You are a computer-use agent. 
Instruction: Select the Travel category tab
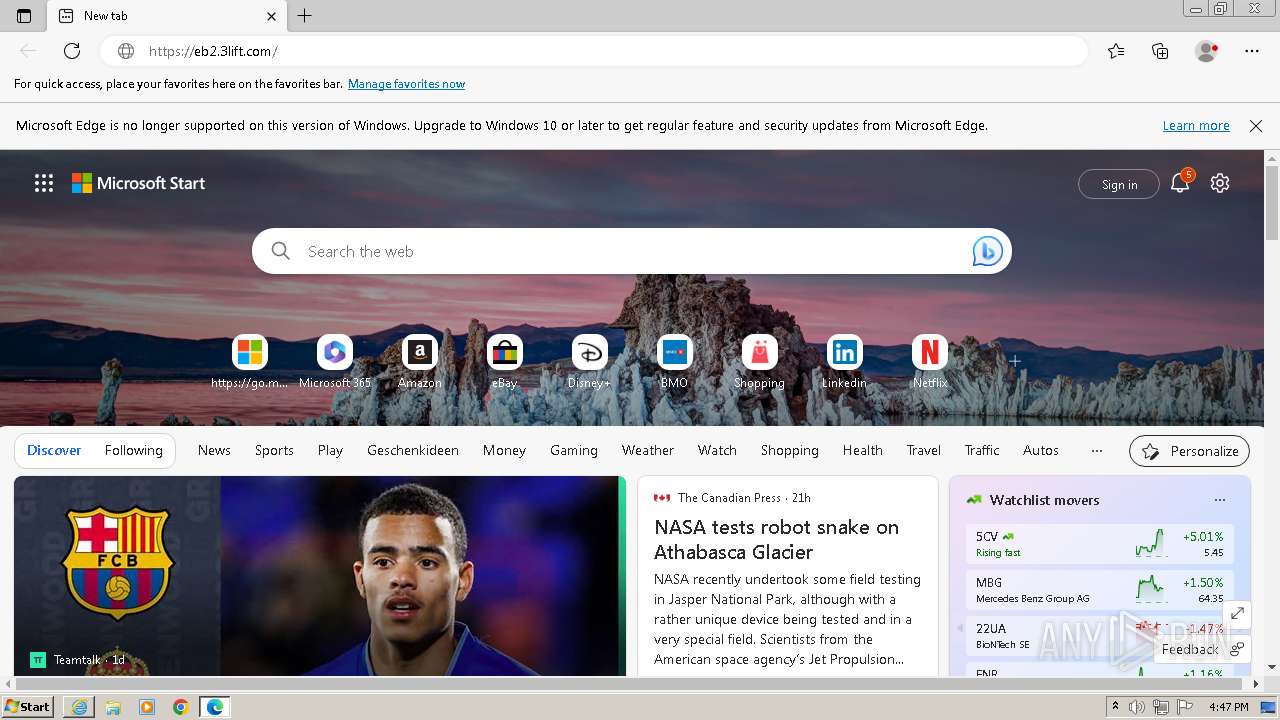(x=924, y=451)
